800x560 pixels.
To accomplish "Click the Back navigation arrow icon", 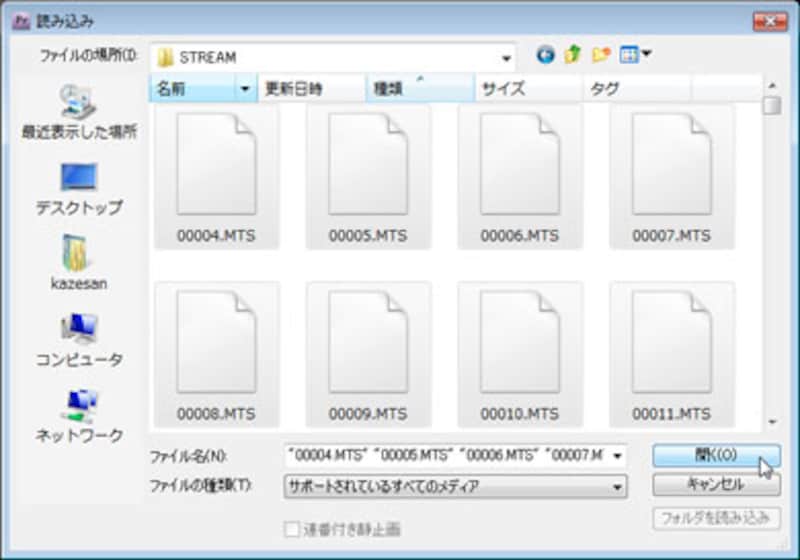I will click(x=545, y=56).
